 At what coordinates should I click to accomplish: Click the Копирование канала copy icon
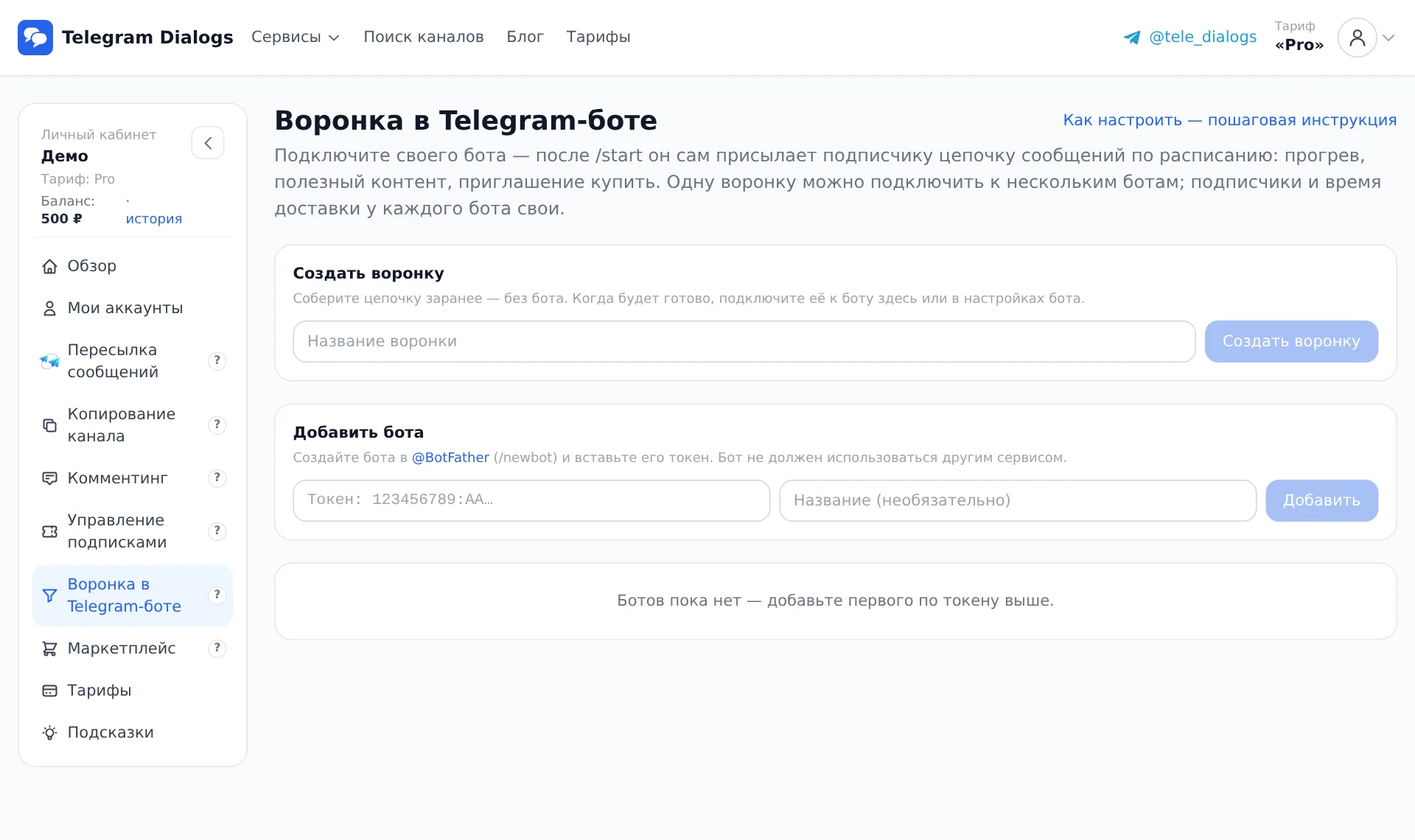(49, 425)
